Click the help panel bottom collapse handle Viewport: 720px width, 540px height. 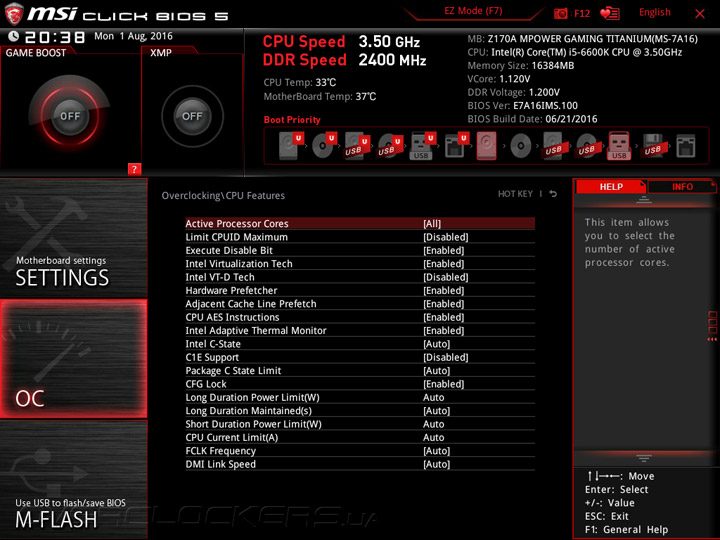(644, 458)
